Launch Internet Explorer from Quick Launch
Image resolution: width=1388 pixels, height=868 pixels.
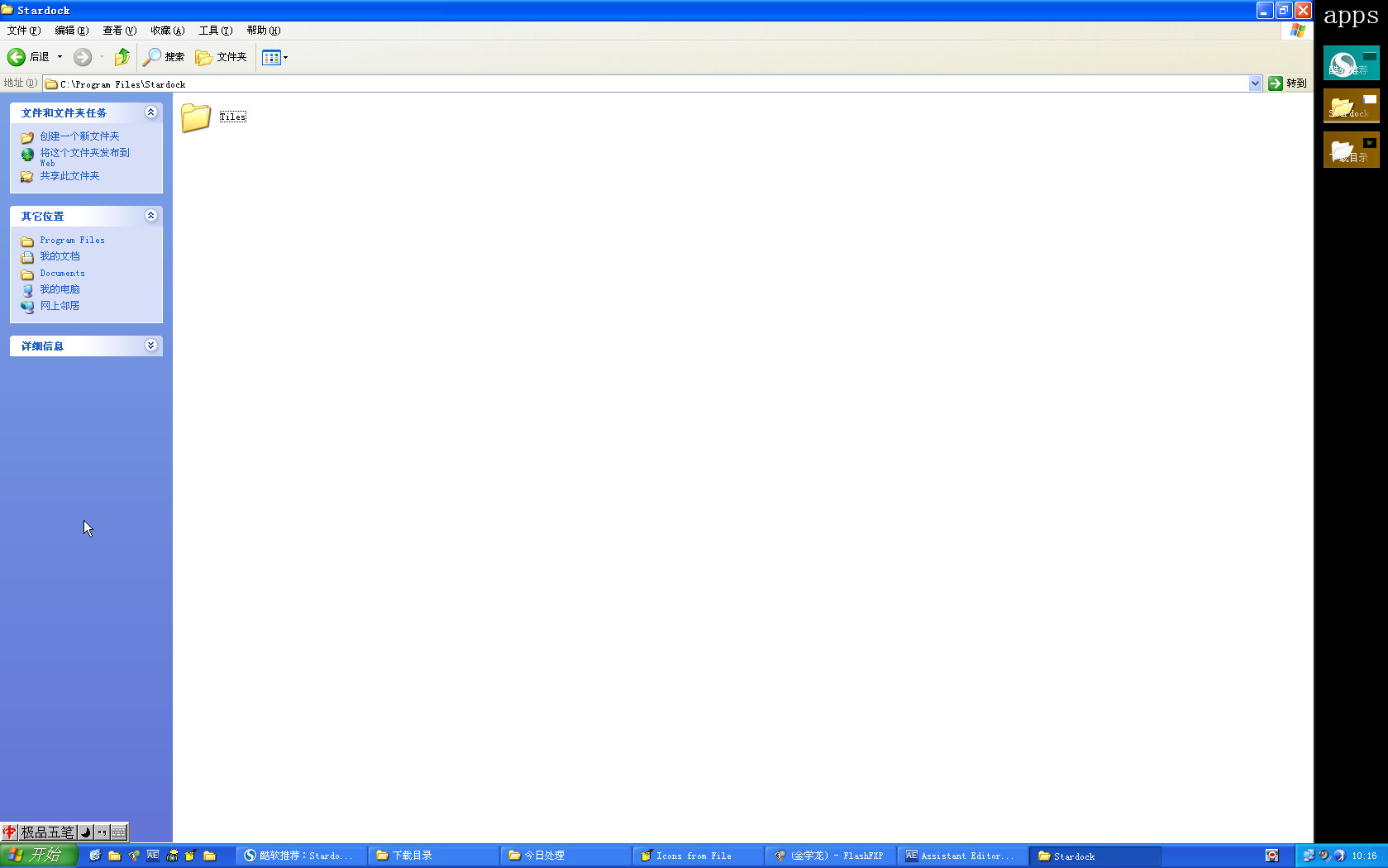coord(95,856)
